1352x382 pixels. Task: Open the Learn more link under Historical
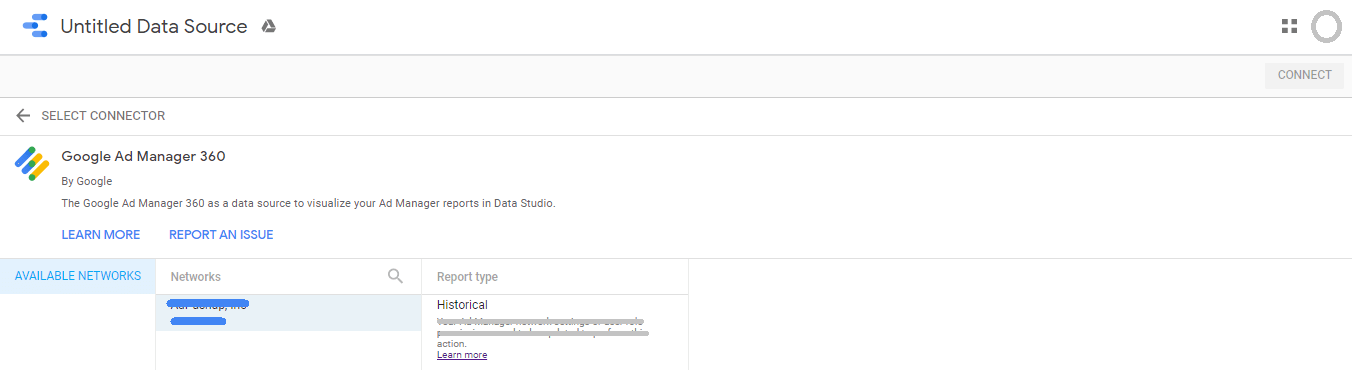pyautogui.click(x=462, y=355)
